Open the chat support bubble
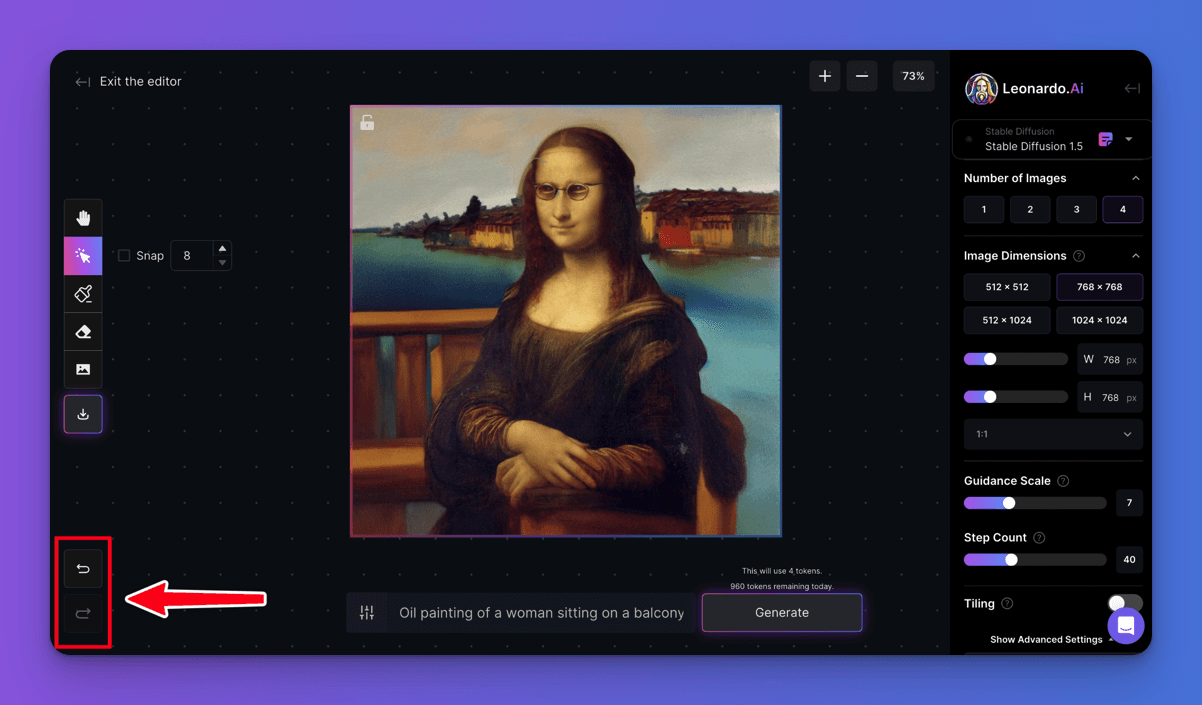 [1126, 626]
